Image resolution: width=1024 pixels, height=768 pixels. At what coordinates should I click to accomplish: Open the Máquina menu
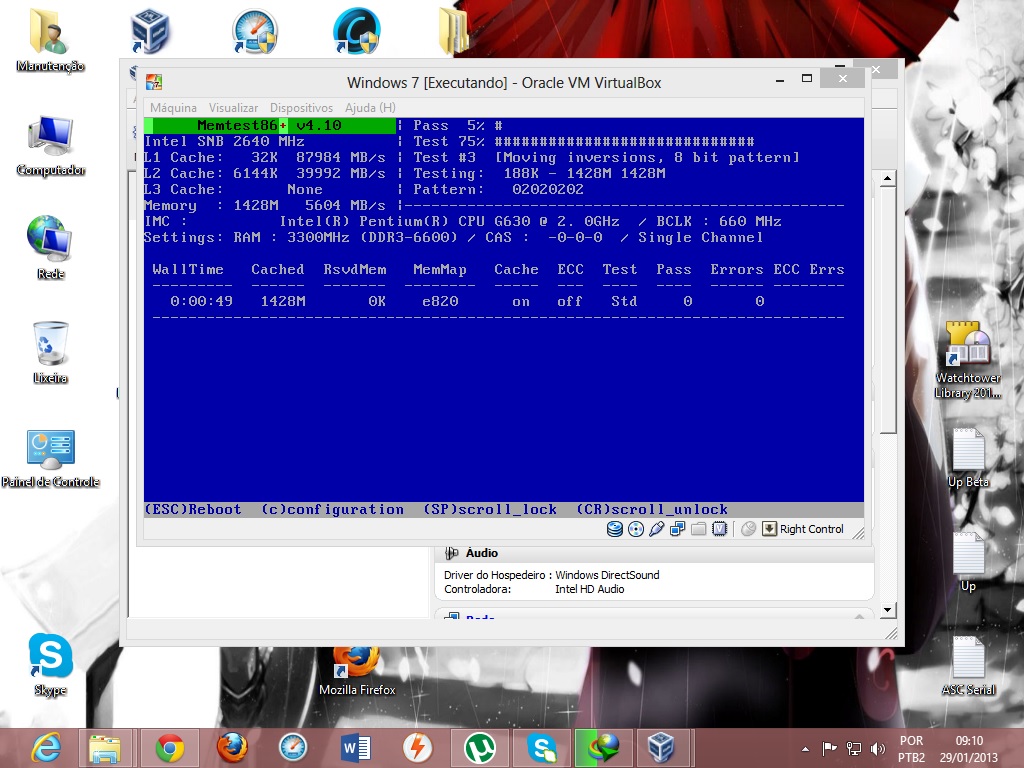(x=173, y=108)
